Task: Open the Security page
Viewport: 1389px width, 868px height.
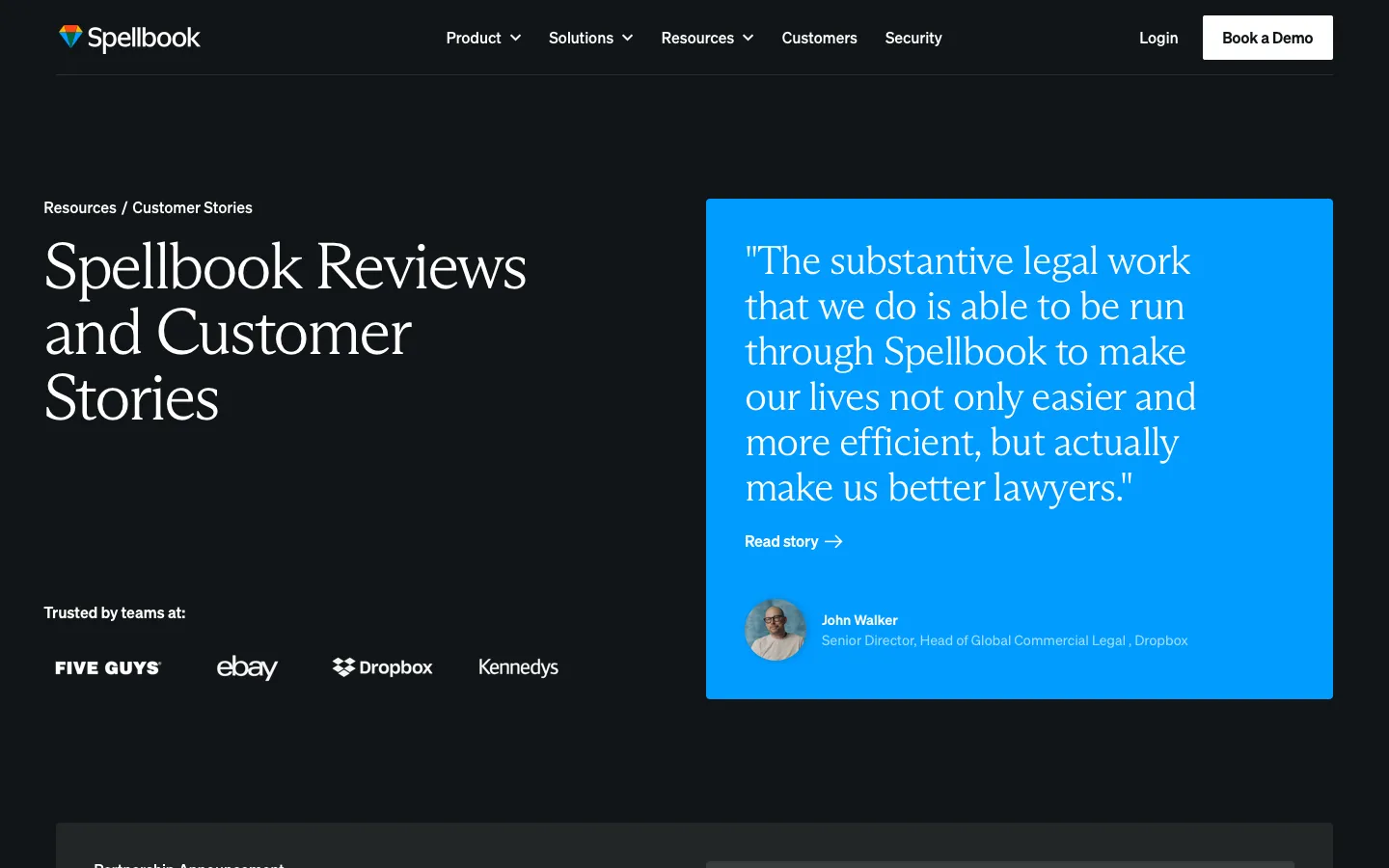Action: point(913,38)
